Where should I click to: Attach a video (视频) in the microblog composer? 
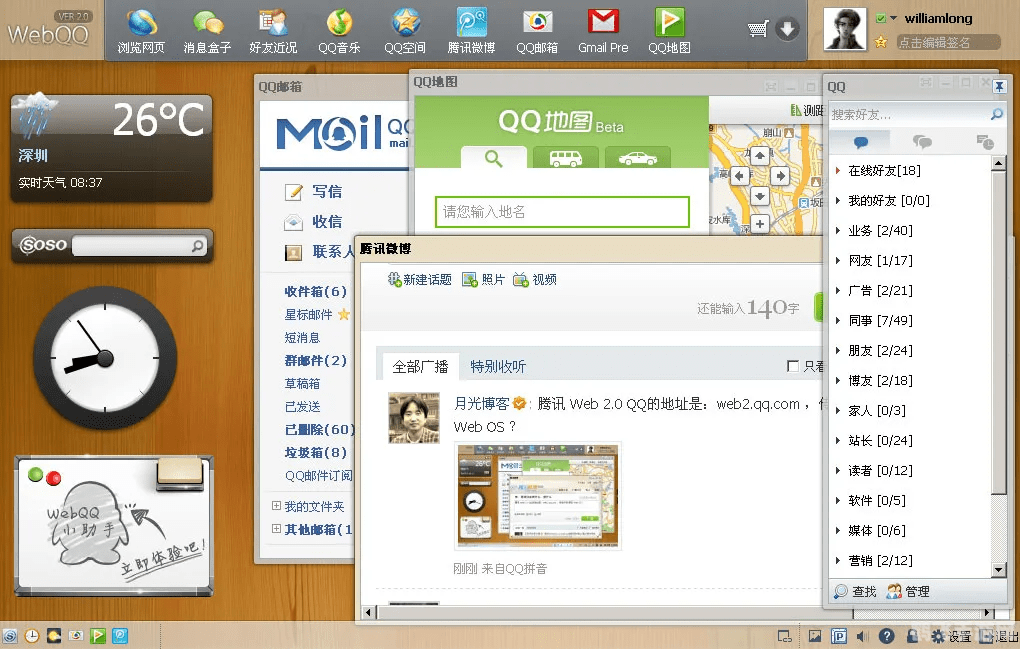[x=538, y=281]
